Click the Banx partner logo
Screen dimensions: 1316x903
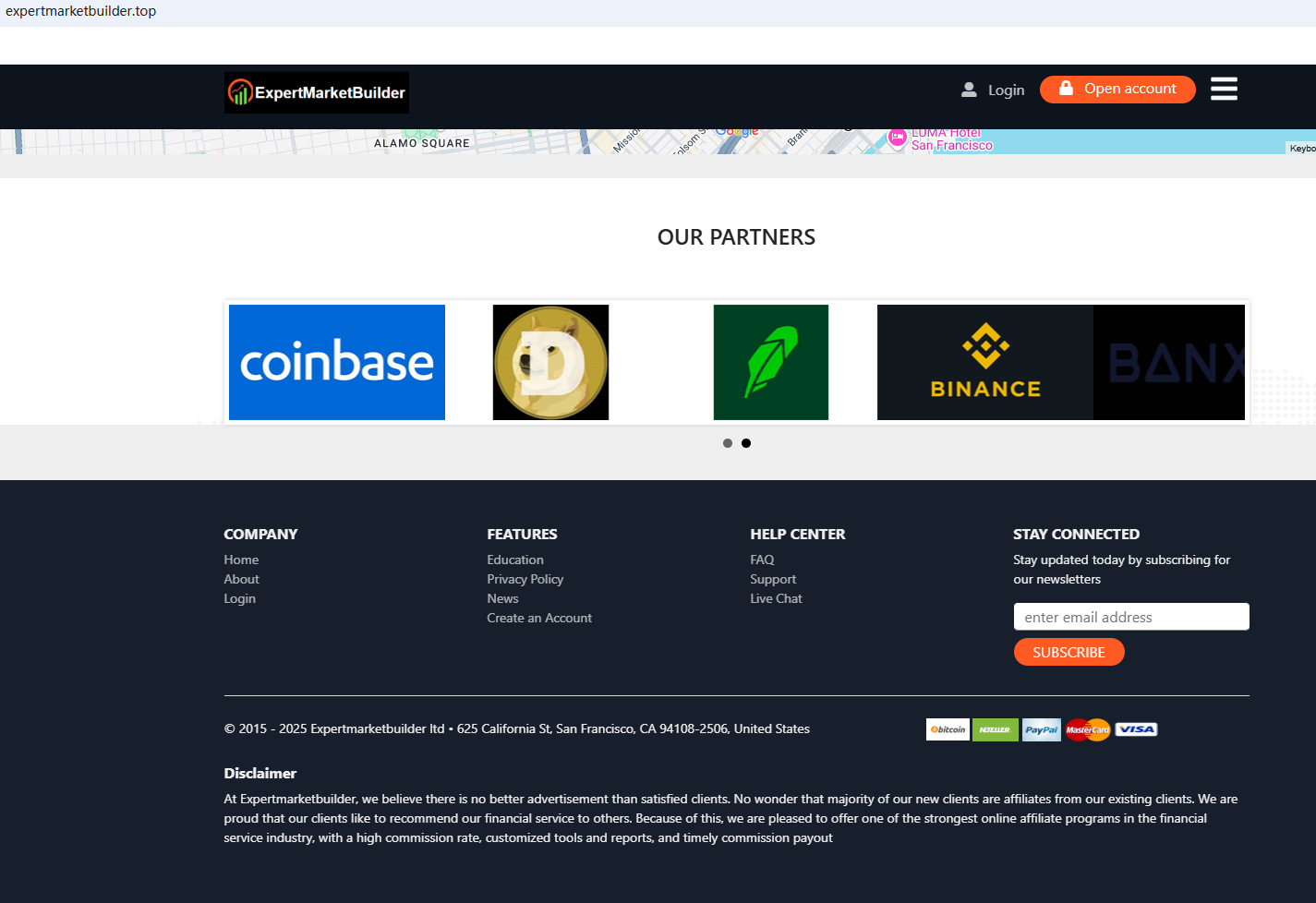[x=1169, y=362]
